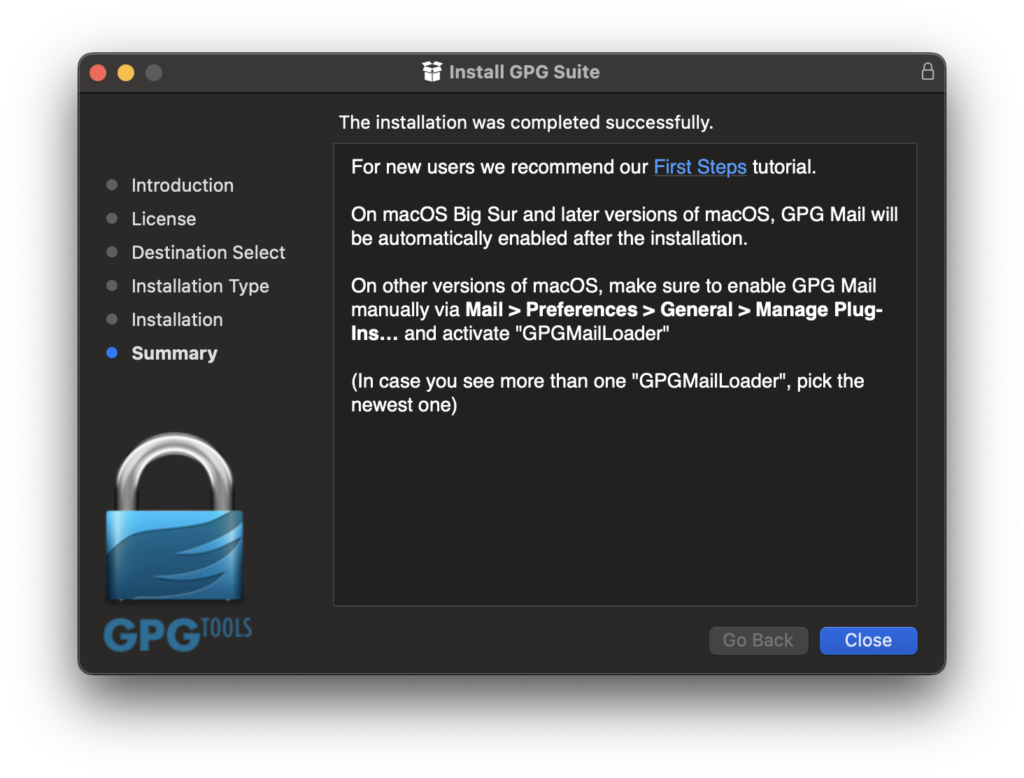The image size is (1024, 778).
Task: Open the First Steps tutorial link
Action: click(x=700, y=167)
